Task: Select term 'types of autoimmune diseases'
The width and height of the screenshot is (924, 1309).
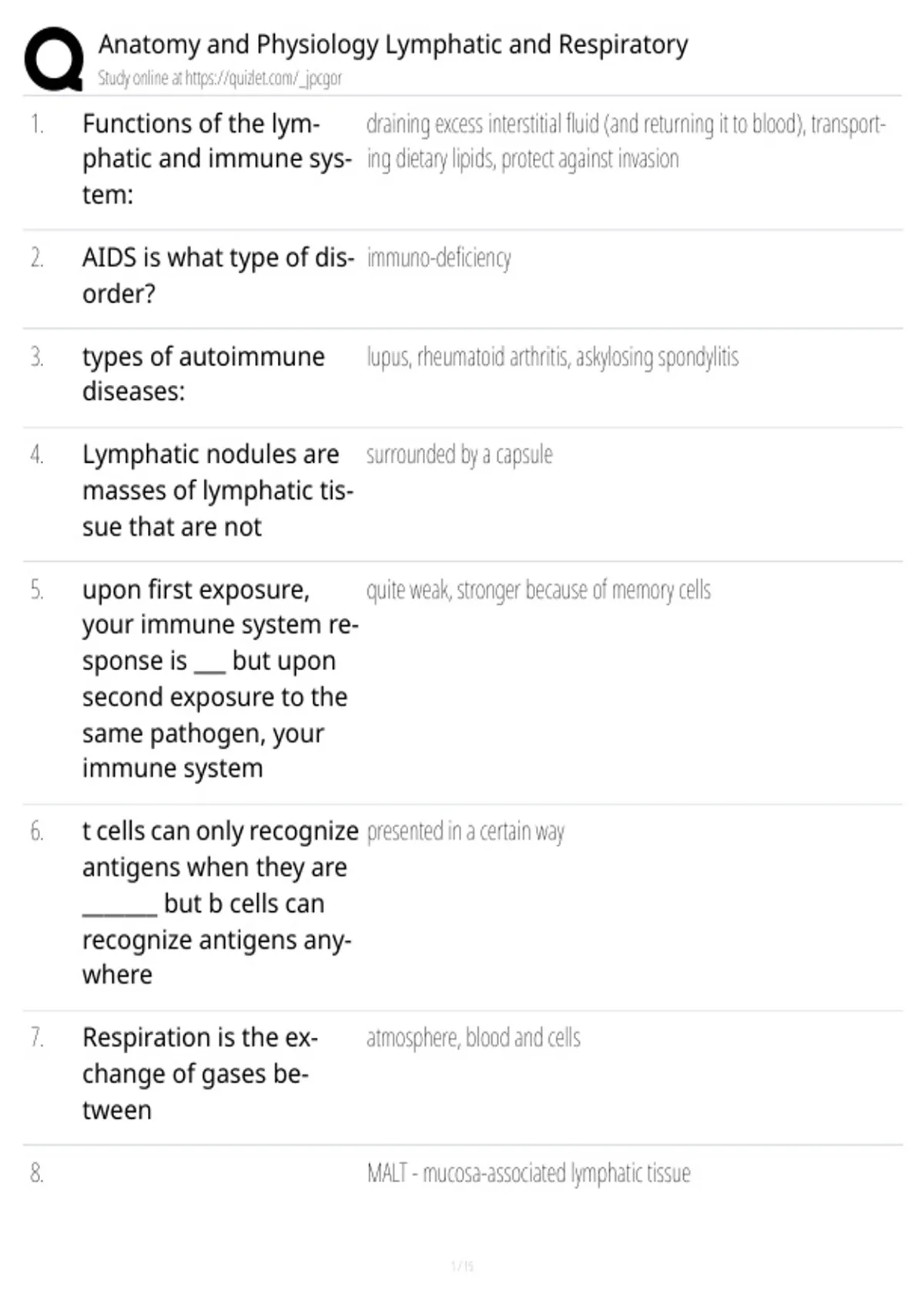Action: [203, 373]
